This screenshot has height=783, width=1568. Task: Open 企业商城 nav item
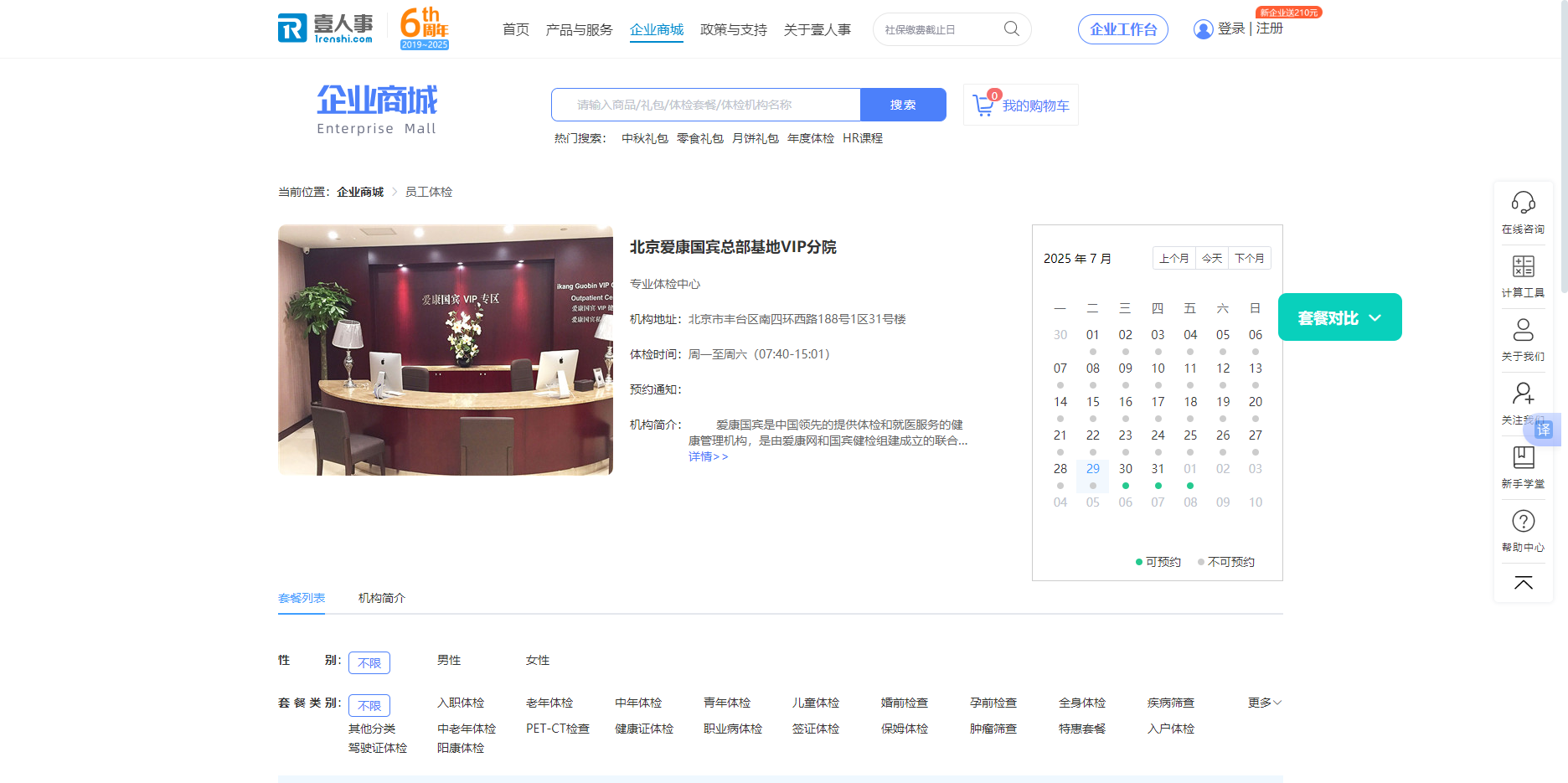(657, 30)
